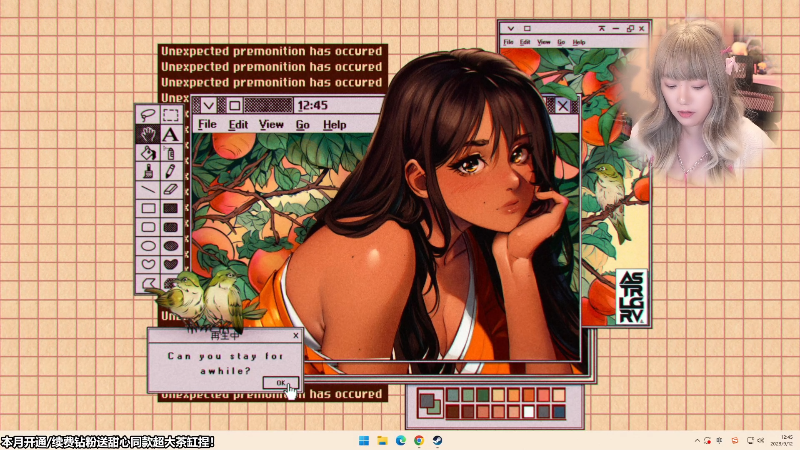Image resolution: width=800 pixels, height=450 pixels.
Task: Pick the dark brown color swatch
Action: pos(453,411)
